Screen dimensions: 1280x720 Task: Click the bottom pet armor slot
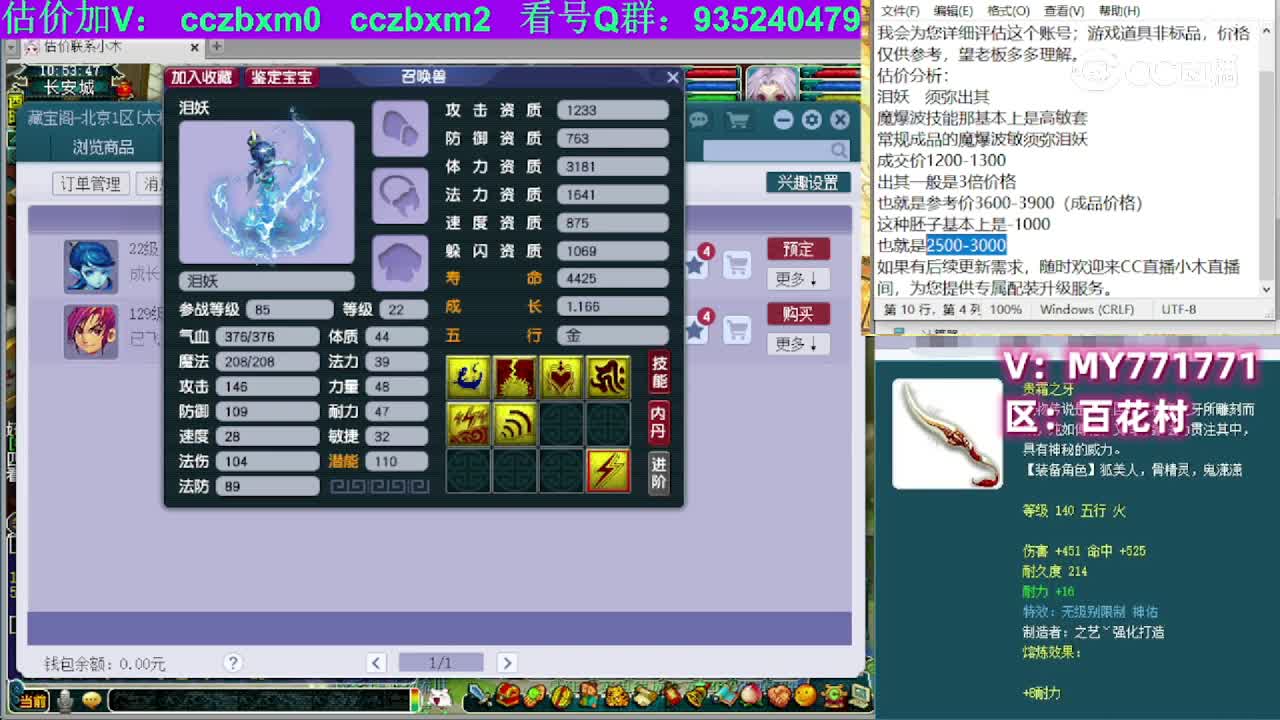(x=400, y=263)
